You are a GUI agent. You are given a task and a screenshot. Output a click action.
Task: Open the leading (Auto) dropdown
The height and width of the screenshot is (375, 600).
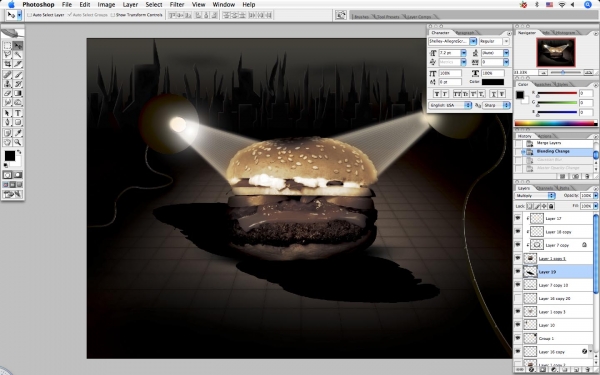[506, 53]
